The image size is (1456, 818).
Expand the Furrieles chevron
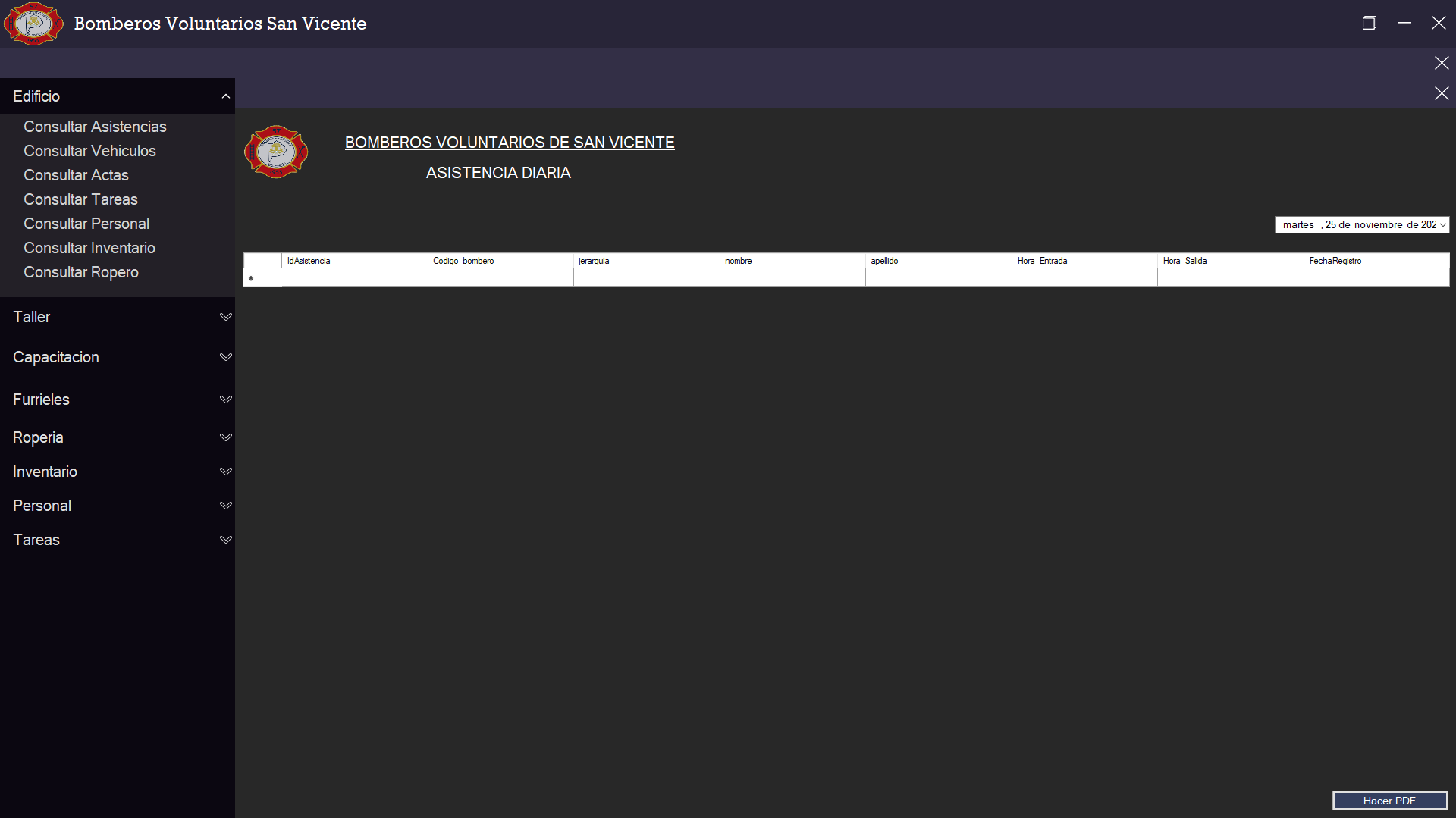pyautogui.click(x=225, y=400)
